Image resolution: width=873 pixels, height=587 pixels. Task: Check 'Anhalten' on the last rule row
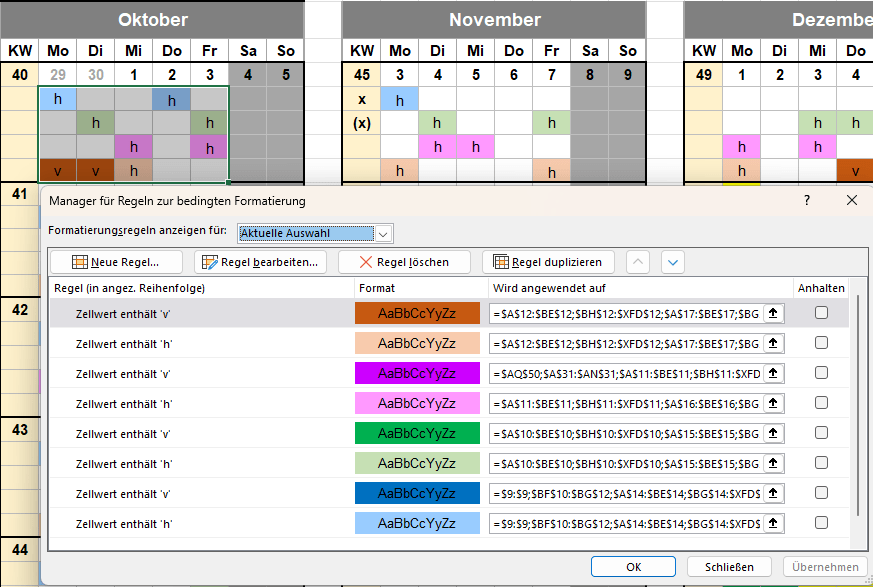(x=819, y=522)
